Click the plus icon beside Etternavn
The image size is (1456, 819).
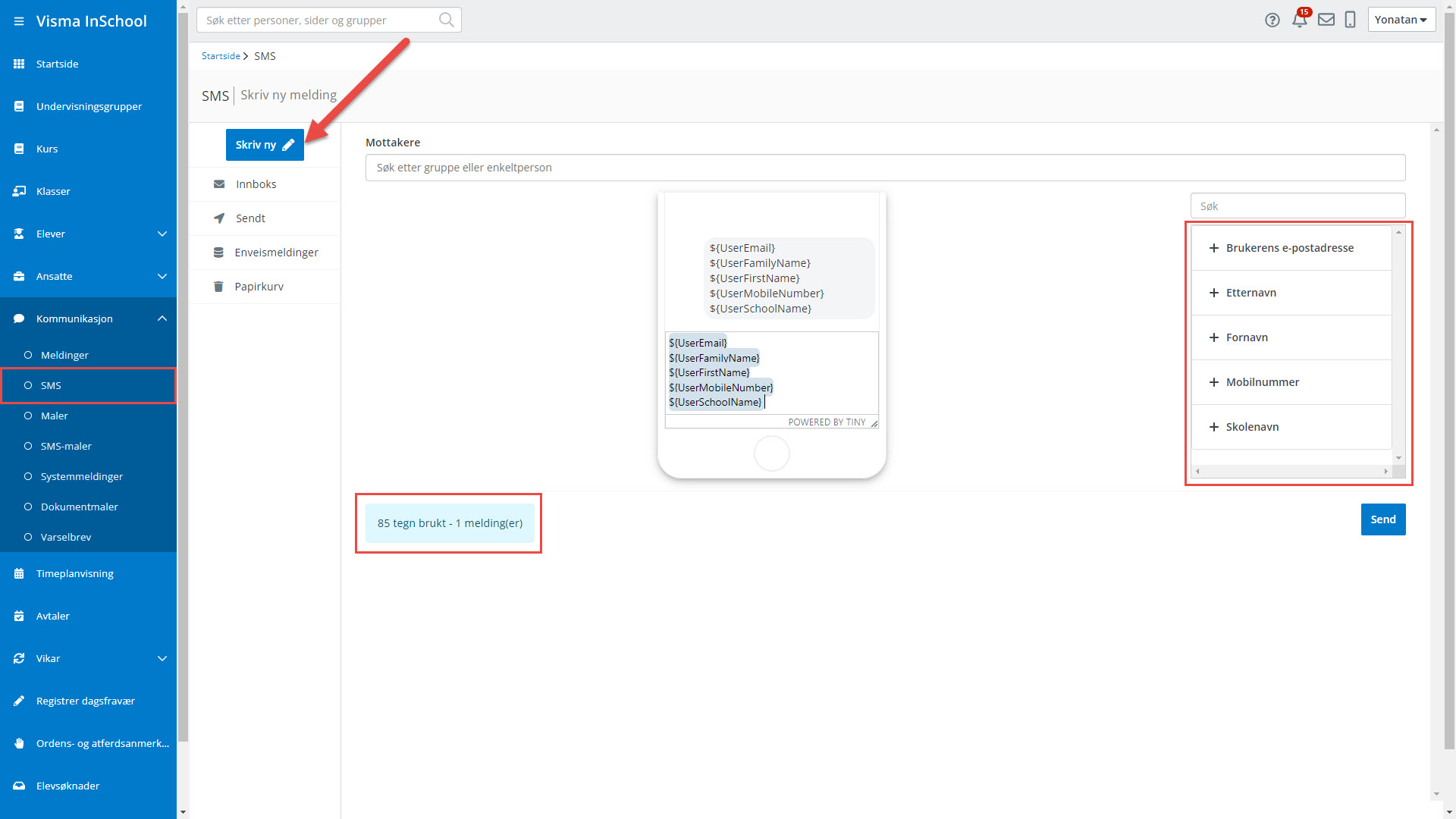click(1213, 293)
